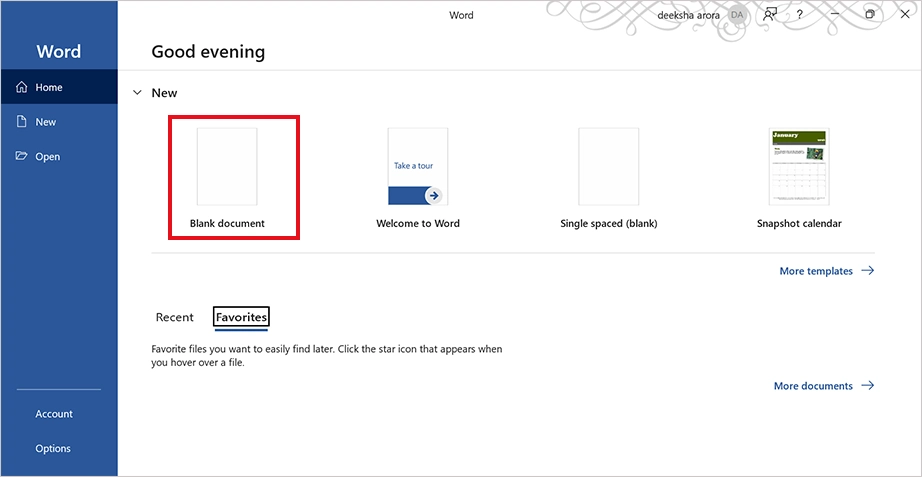Click the DA profile avatar
The width and height of the screenshot is (922, 477).
point(737,15)
